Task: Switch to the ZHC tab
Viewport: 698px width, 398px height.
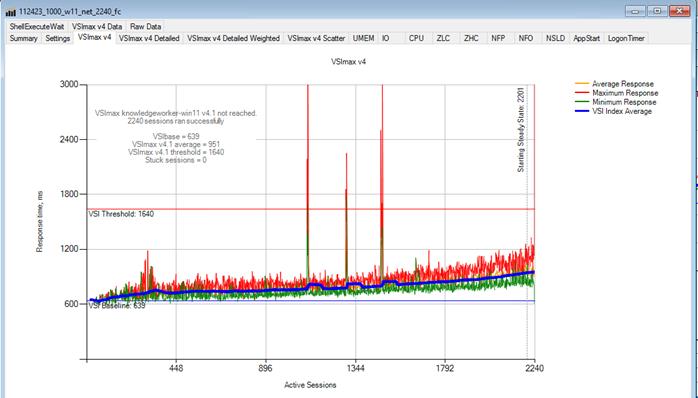Action: [471, 38]
